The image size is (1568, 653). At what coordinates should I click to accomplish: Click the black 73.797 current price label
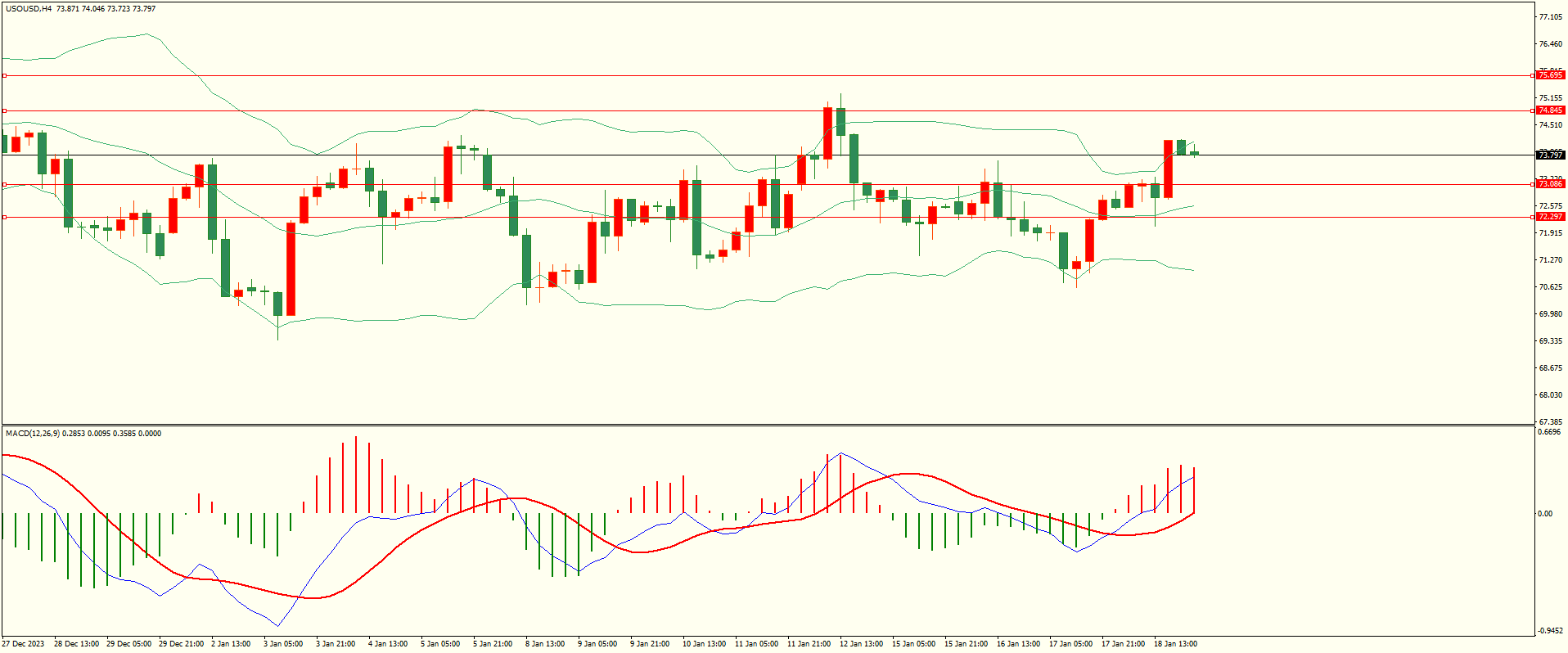(x=1550, y=155)
